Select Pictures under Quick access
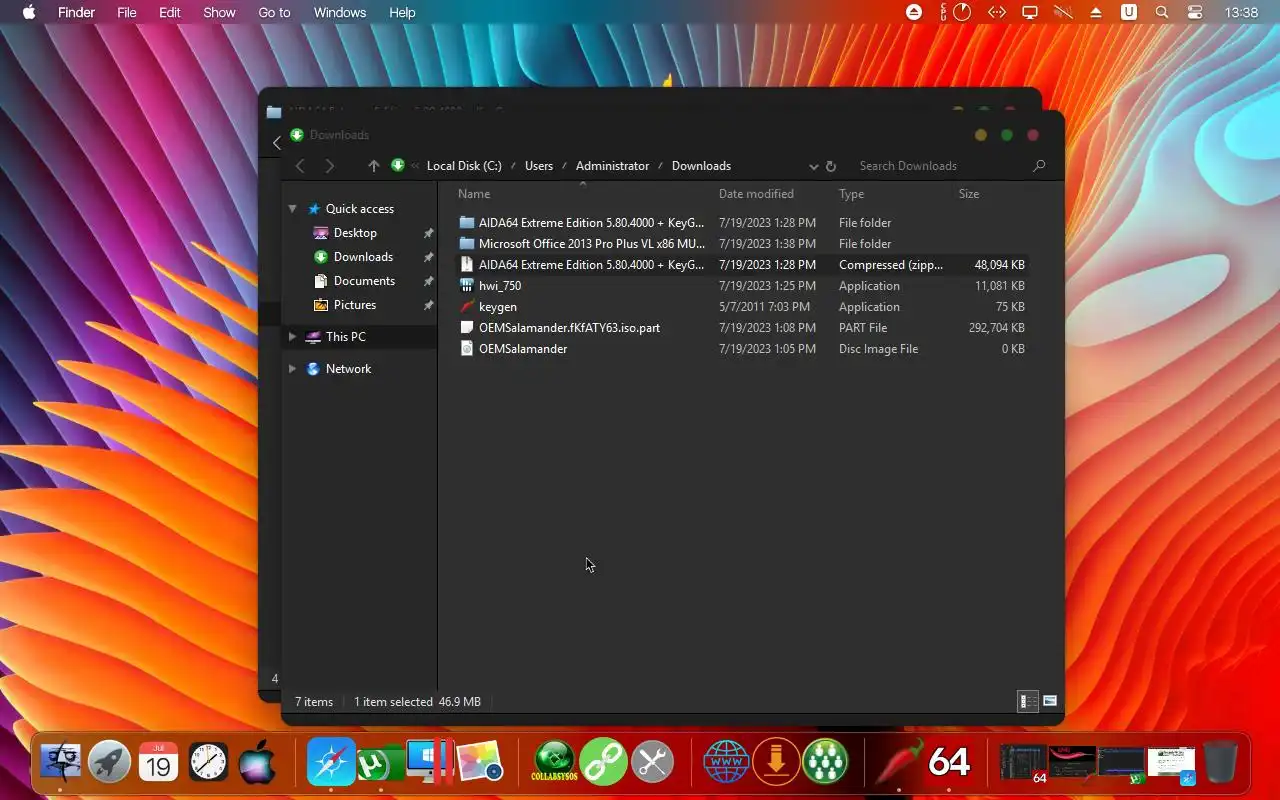Image resolution: width=1280 pixels, height=800 pixels. [355, 305]
